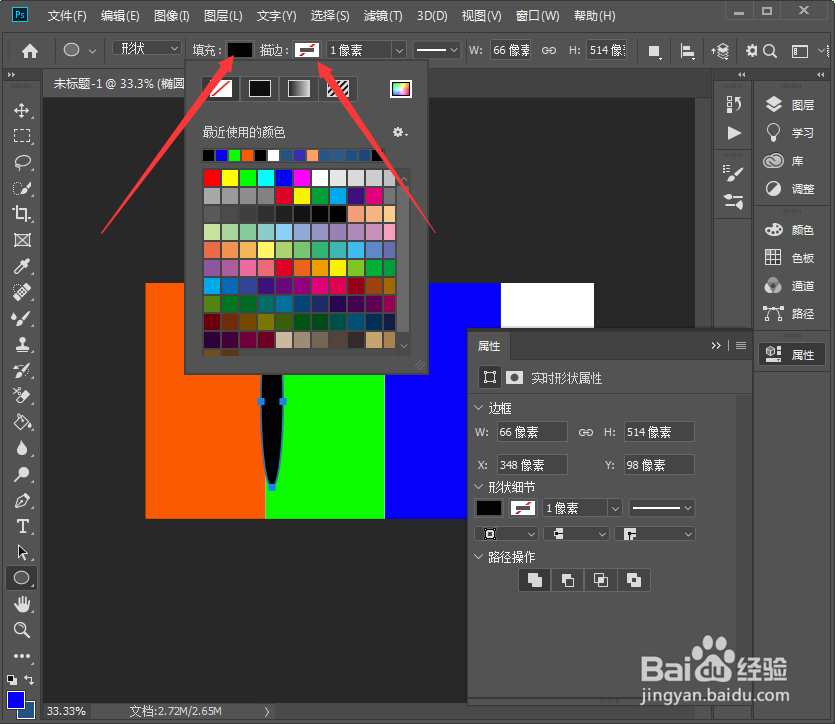835x724 pixels.
Task: Select the Blur tool
Action: point(22,448)
